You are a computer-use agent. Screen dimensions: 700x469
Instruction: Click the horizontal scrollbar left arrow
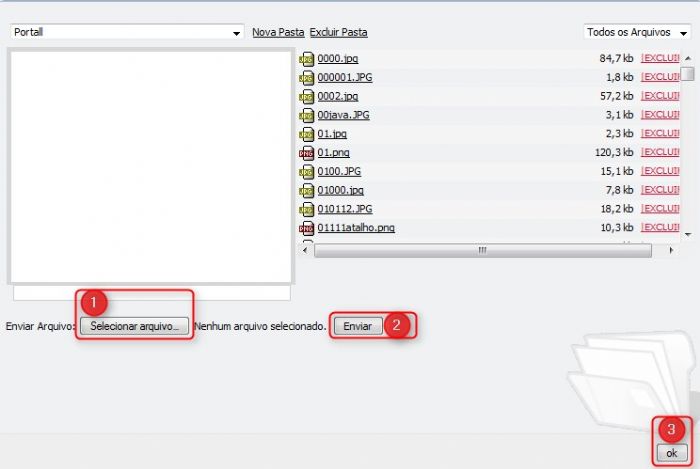pos(305,250)
